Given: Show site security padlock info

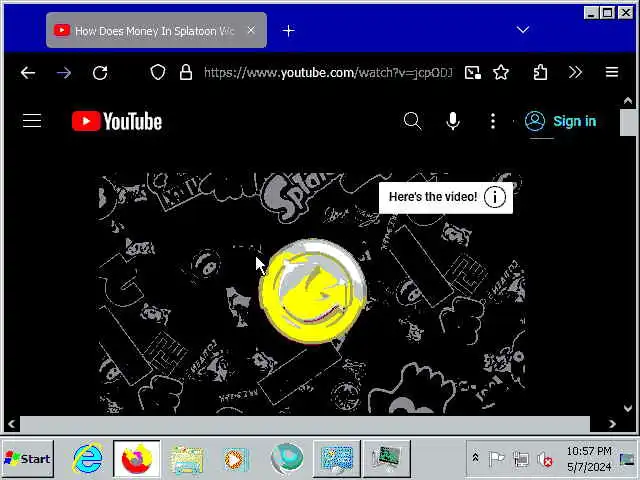Looking at the screenshot, I should [186, 73].
